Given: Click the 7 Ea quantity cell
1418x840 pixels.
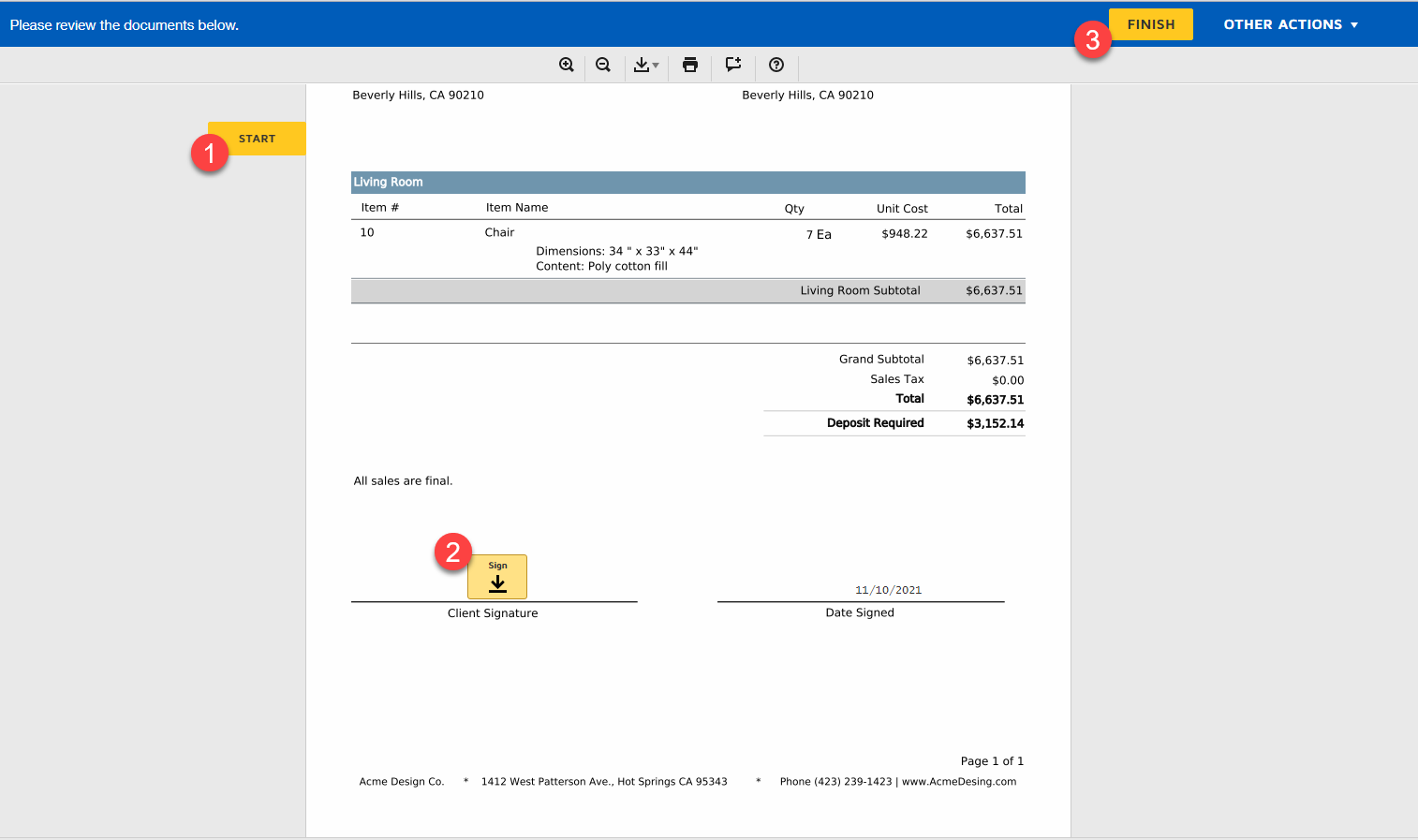Looking at the screenshot, I should tap(819, 235).
